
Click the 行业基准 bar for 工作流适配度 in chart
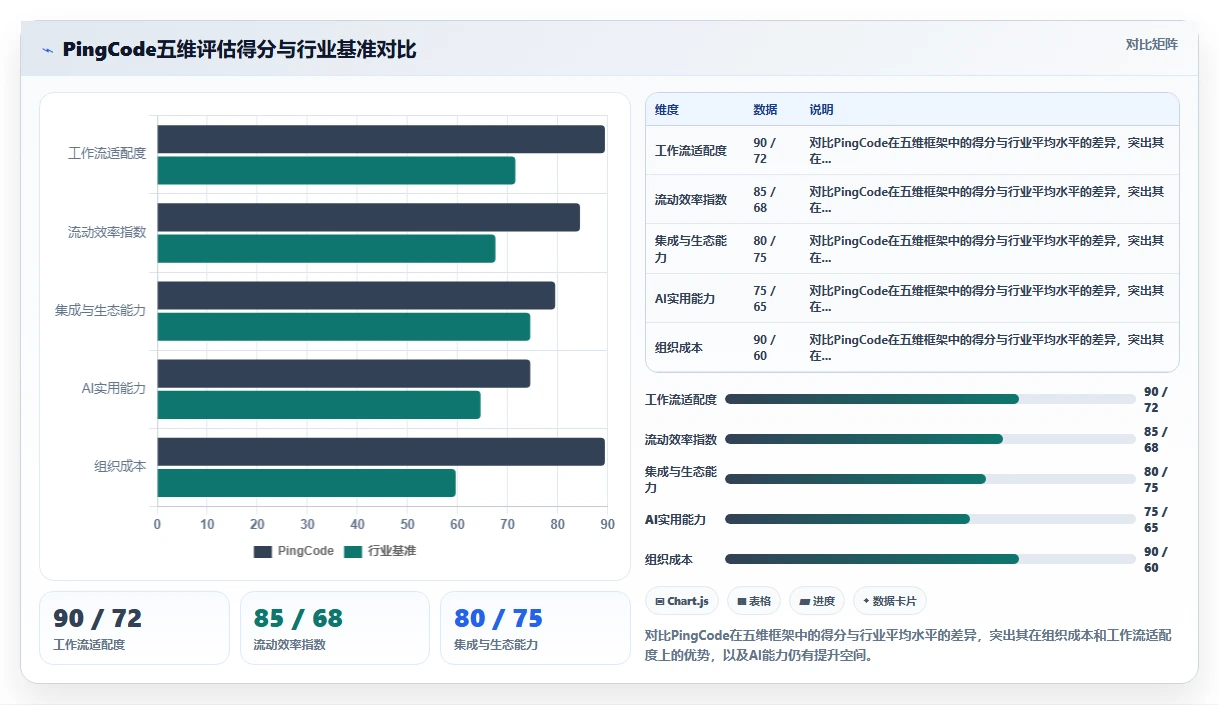pyautogui.click(x=336, y=170)
